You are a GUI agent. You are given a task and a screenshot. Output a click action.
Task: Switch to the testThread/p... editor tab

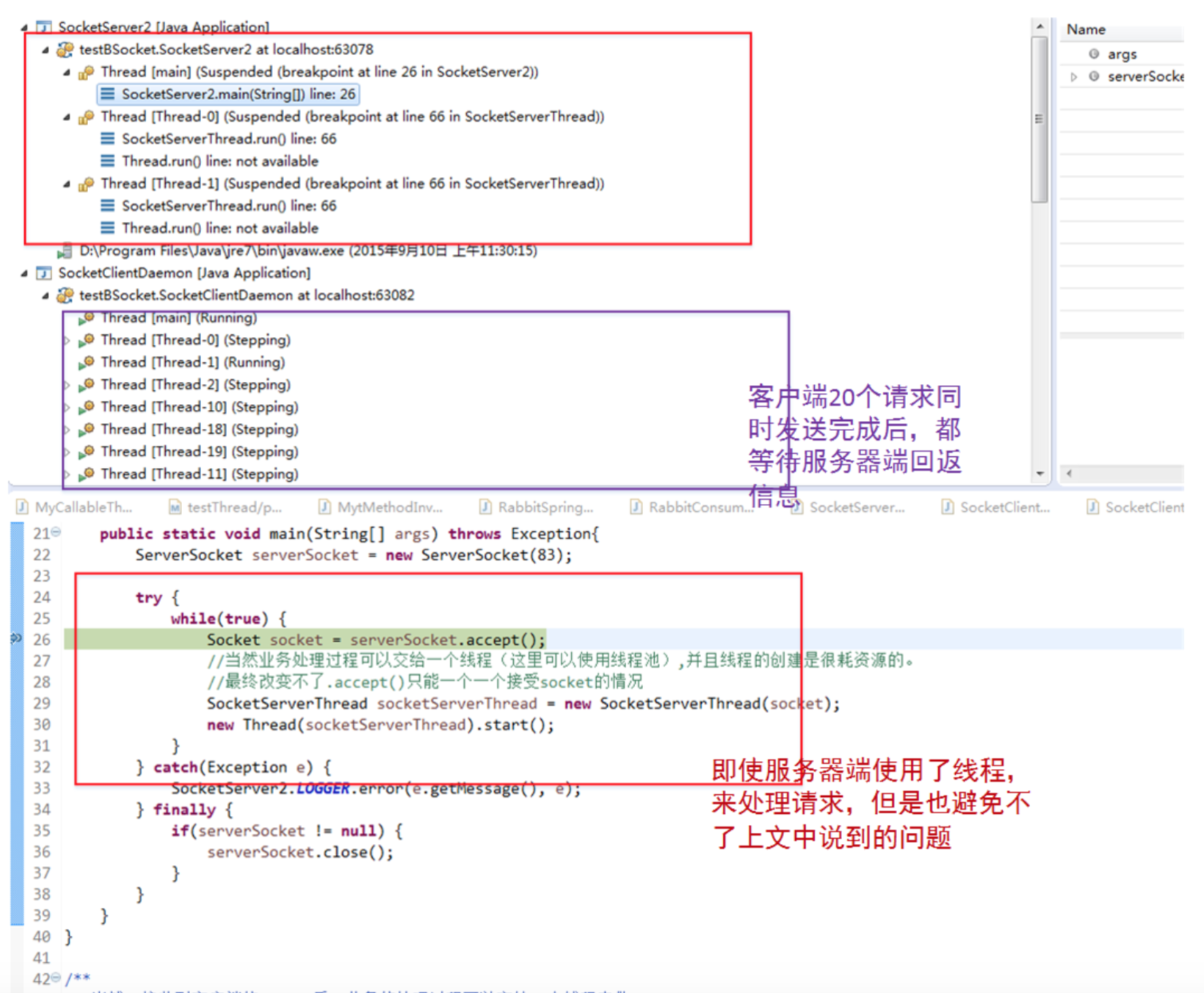click(225, 507)
